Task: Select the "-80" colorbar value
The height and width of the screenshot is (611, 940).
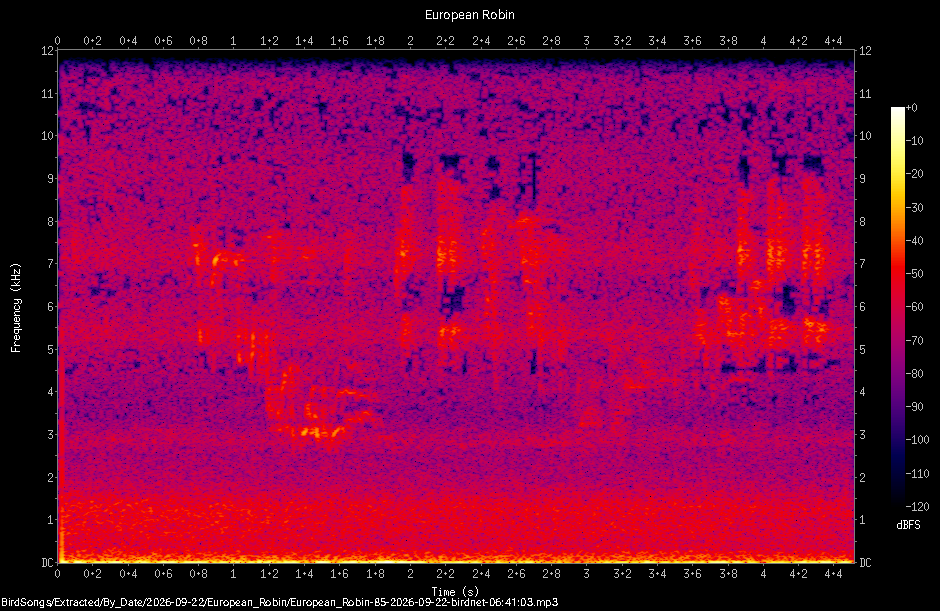Action: 914,373
